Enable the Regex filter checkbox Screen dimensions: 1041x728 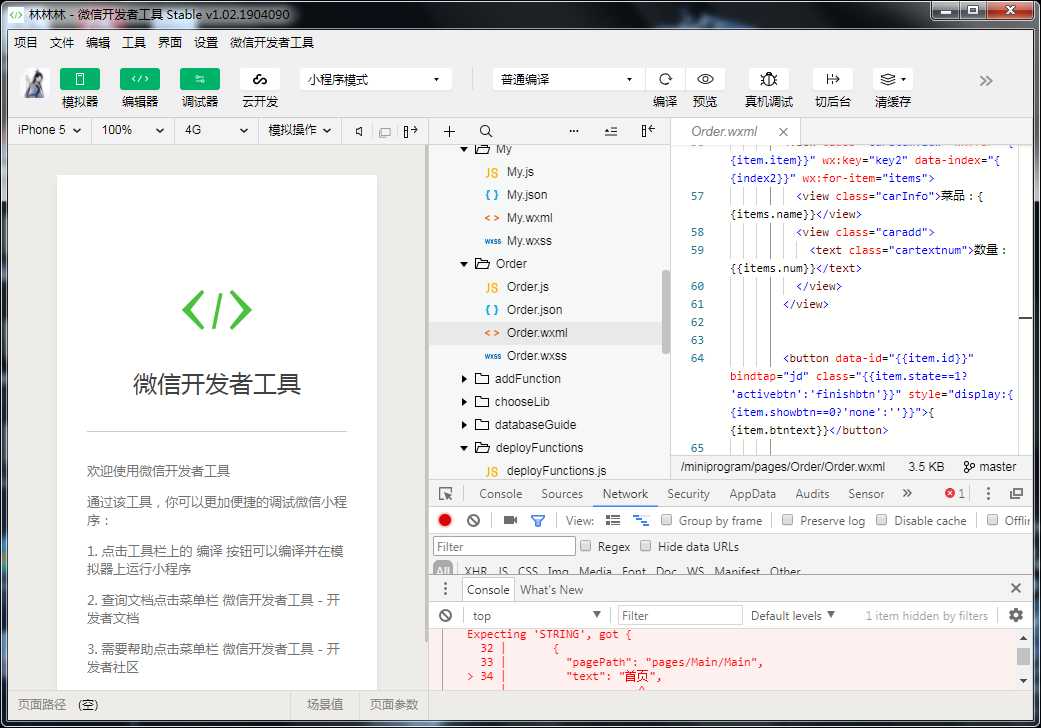click(586, 546)
